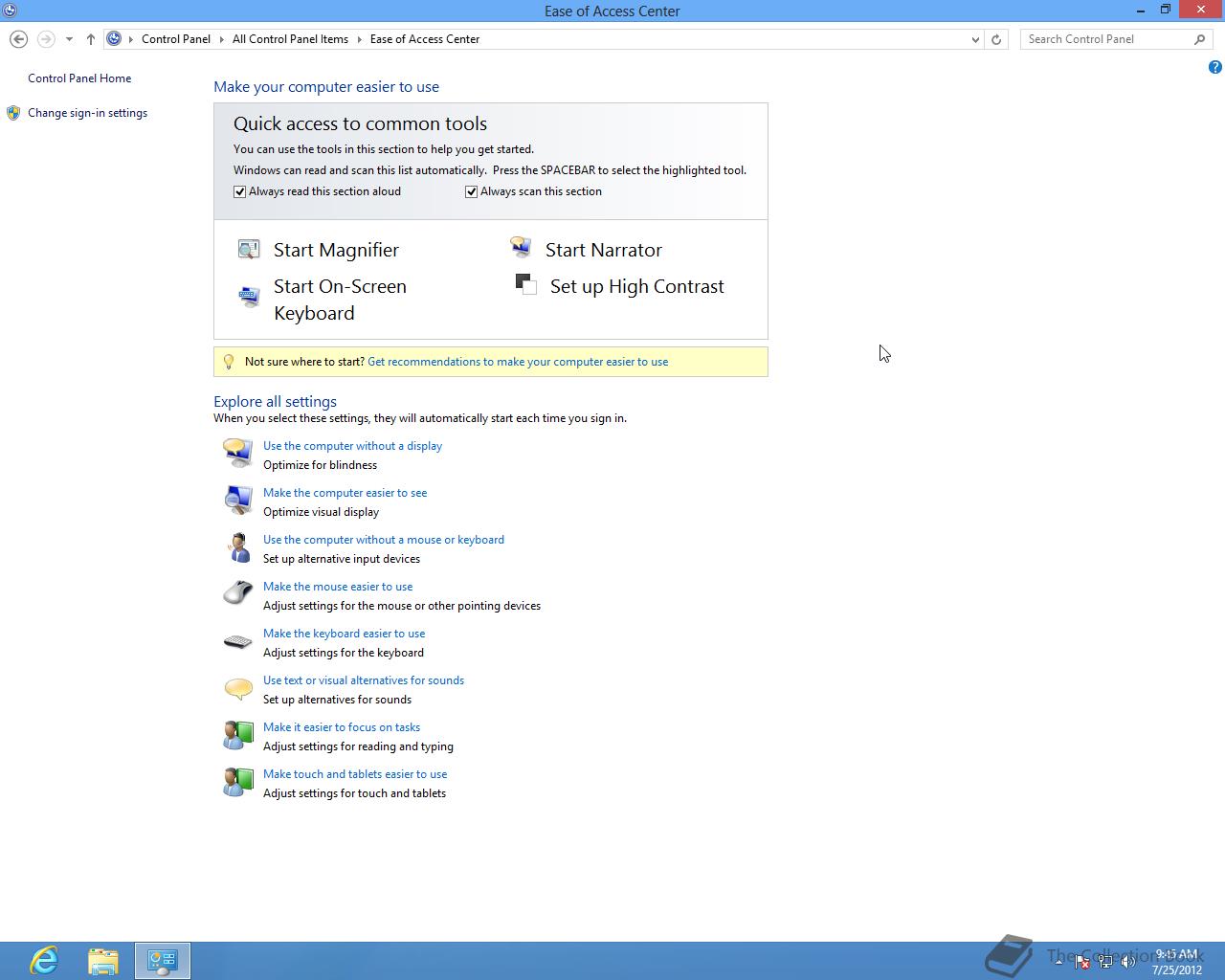Viewport: 1225px width, 980px height.
Task: Refresh the Control Panel view
Action: click(996, 39)
